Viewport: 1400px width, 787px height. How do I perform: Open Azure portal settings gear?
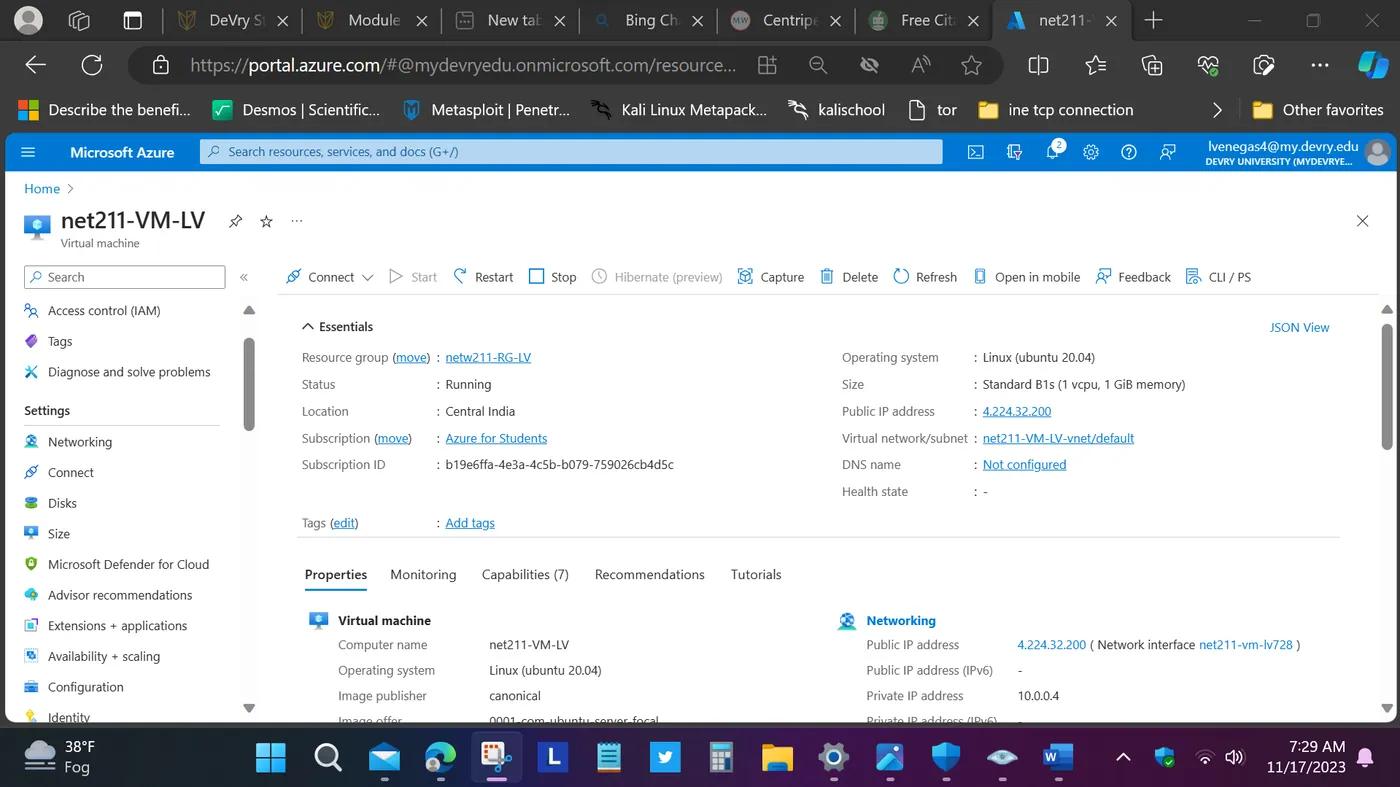point(1091,152)
